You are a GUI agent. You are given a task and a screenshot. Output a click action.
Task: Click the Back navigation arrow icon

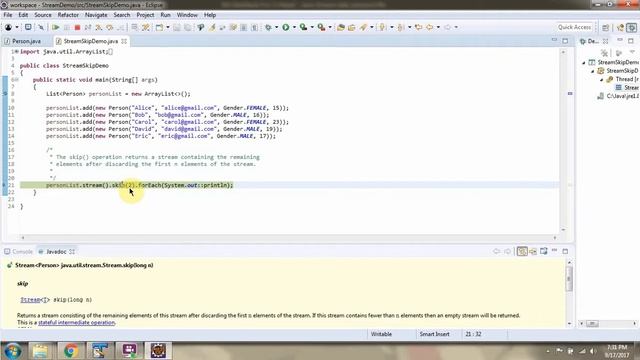click(429, 27)
